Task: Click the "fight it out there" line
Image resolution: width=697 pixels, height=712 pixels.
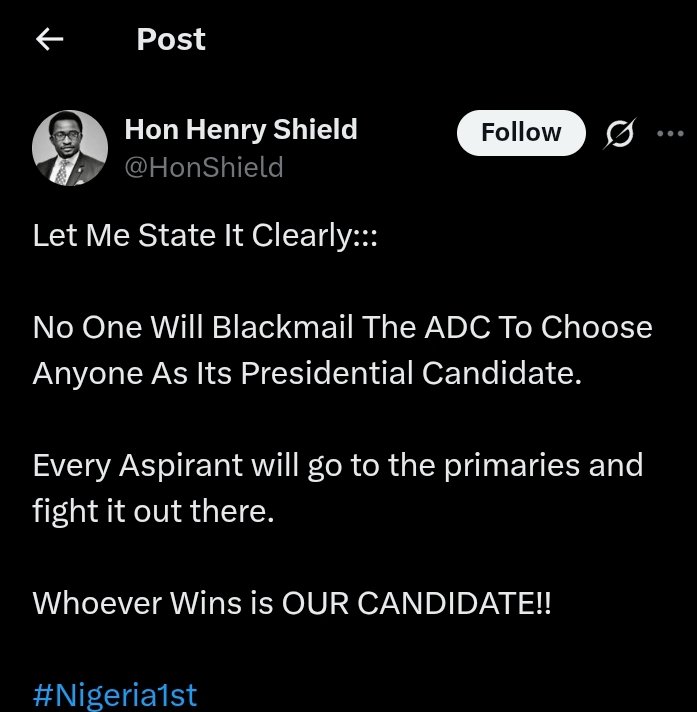Action: (x=152, y=510)
